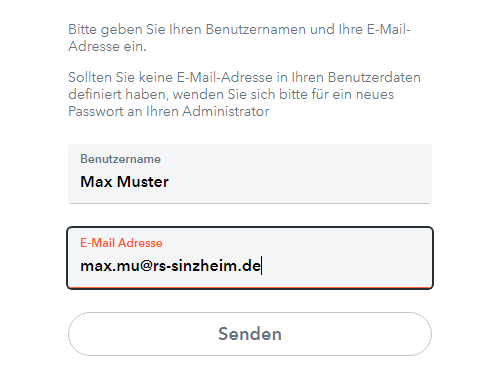Screen dimensions: 490x367
Task: Click the word Benutzernamen in first paragraph
Action: [256, 29]
